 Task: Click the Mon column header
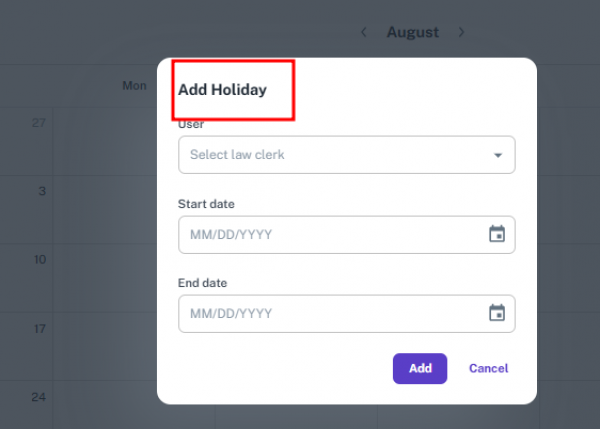[x=134, y=86]
